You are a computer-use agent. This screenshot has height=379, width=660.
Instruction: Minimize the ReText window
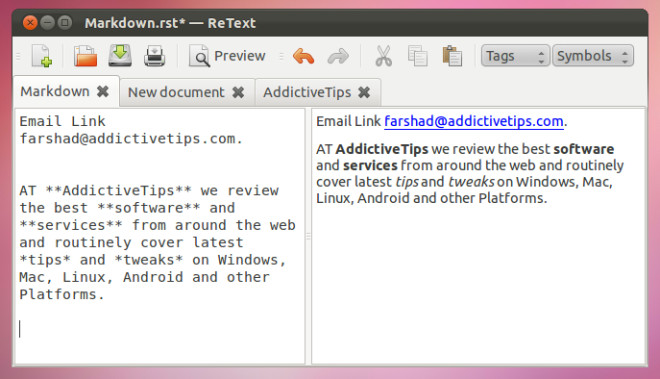(48, 22)
